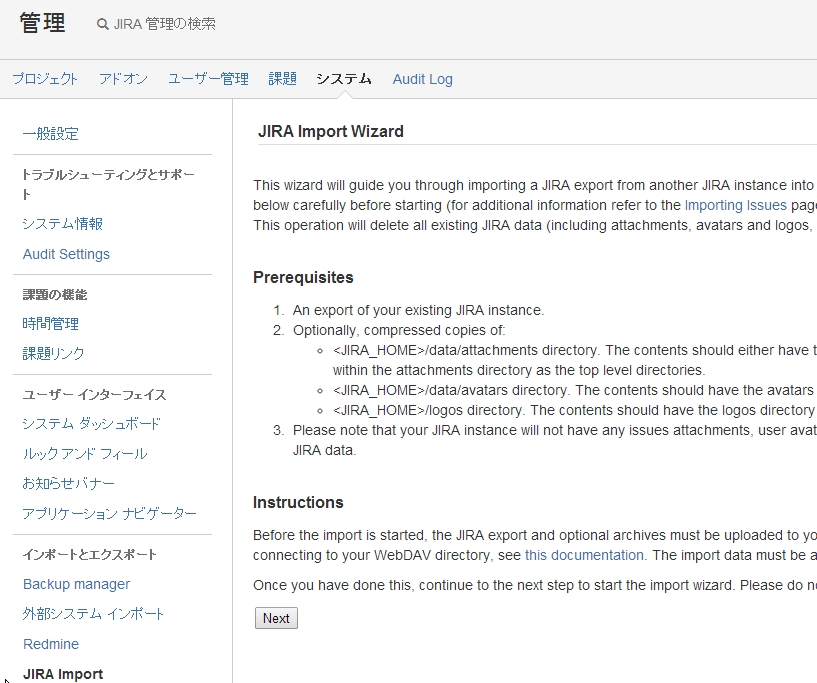The image size is (817, 683).
Task: Open 一般設定 in the sidebar
Action: [x=51, y=134]
